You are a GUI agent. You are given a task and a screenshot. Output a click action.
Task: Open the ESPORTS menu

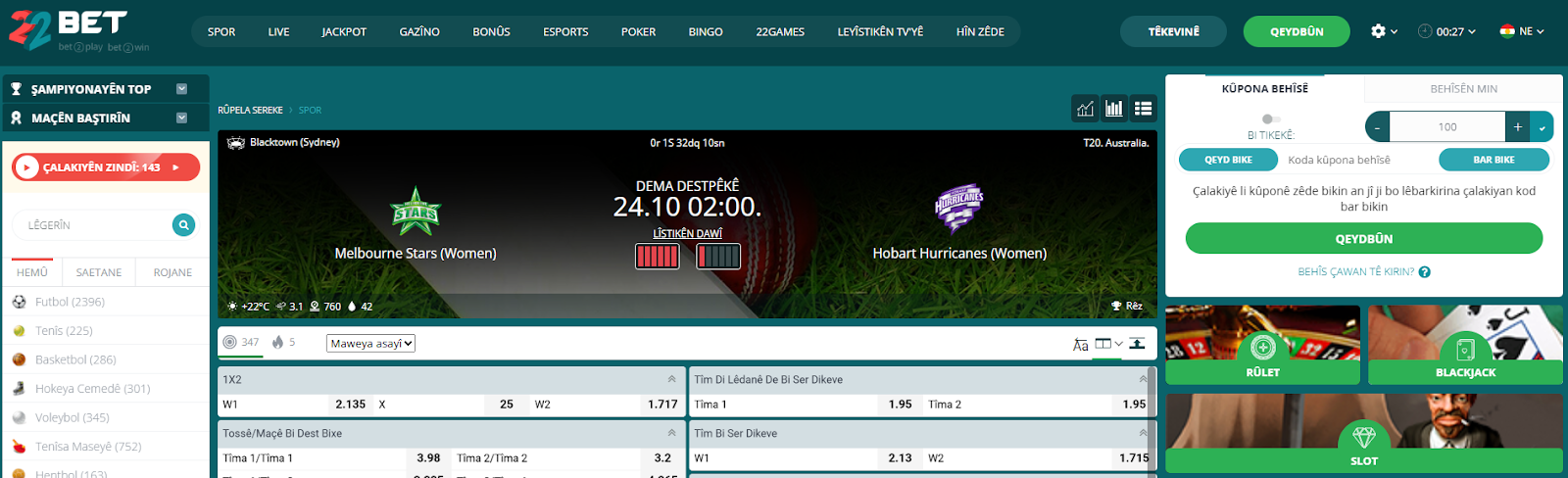click(x=565, y=32)
